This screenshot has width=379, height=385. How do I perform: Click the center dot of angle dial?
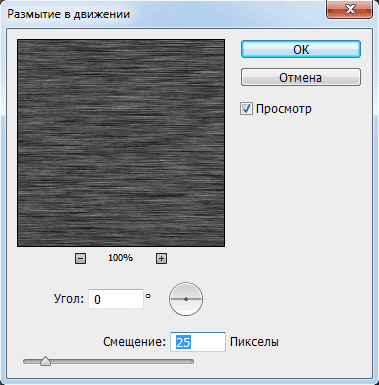[x=186, y=299]
